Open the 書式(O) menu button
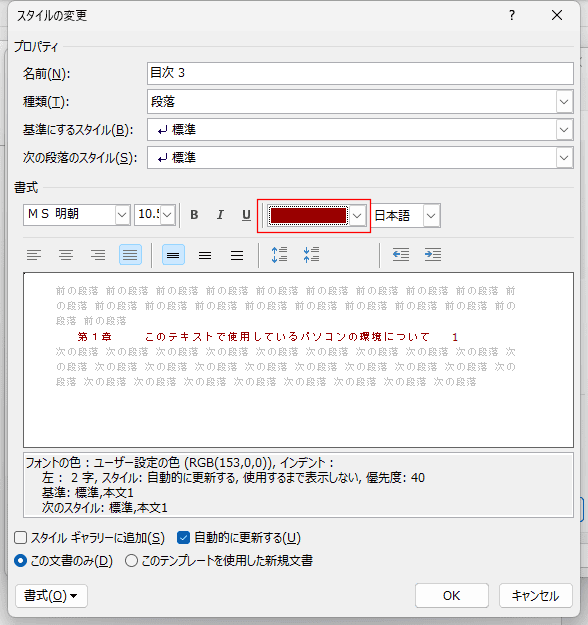 coord(51,596)
